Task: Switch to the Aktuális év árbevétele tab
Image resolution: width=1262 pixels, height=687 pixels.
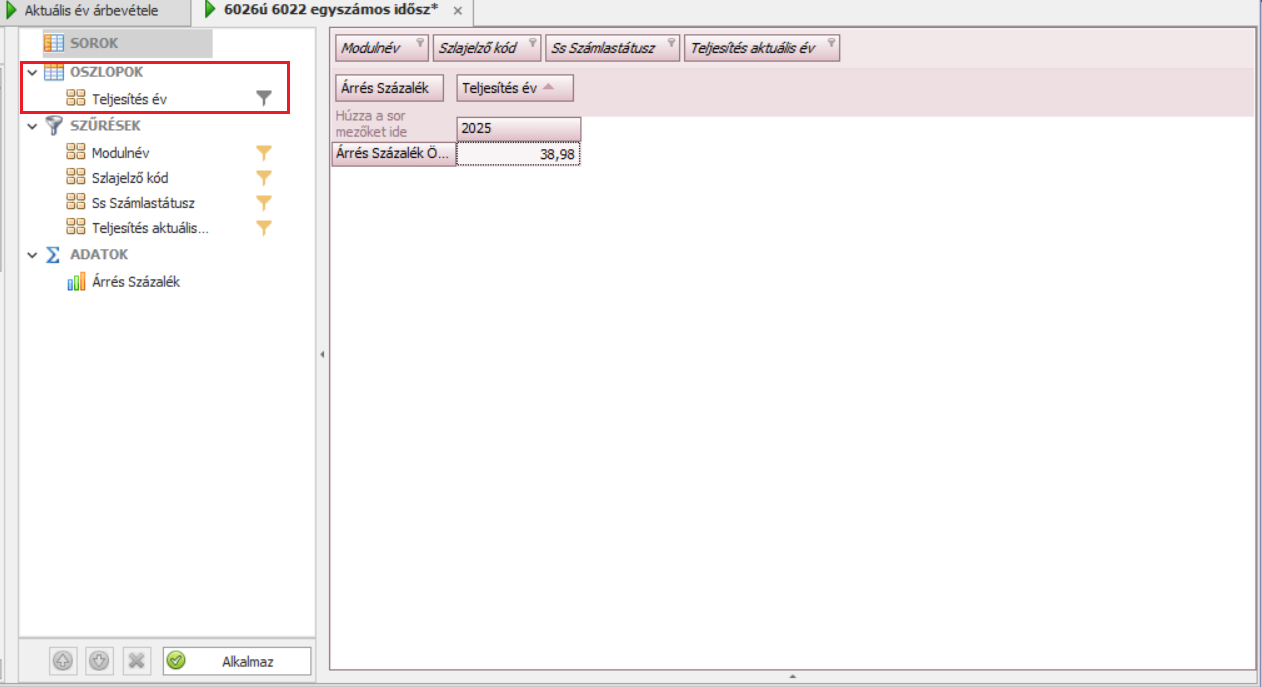Action: tap(92, 11)
